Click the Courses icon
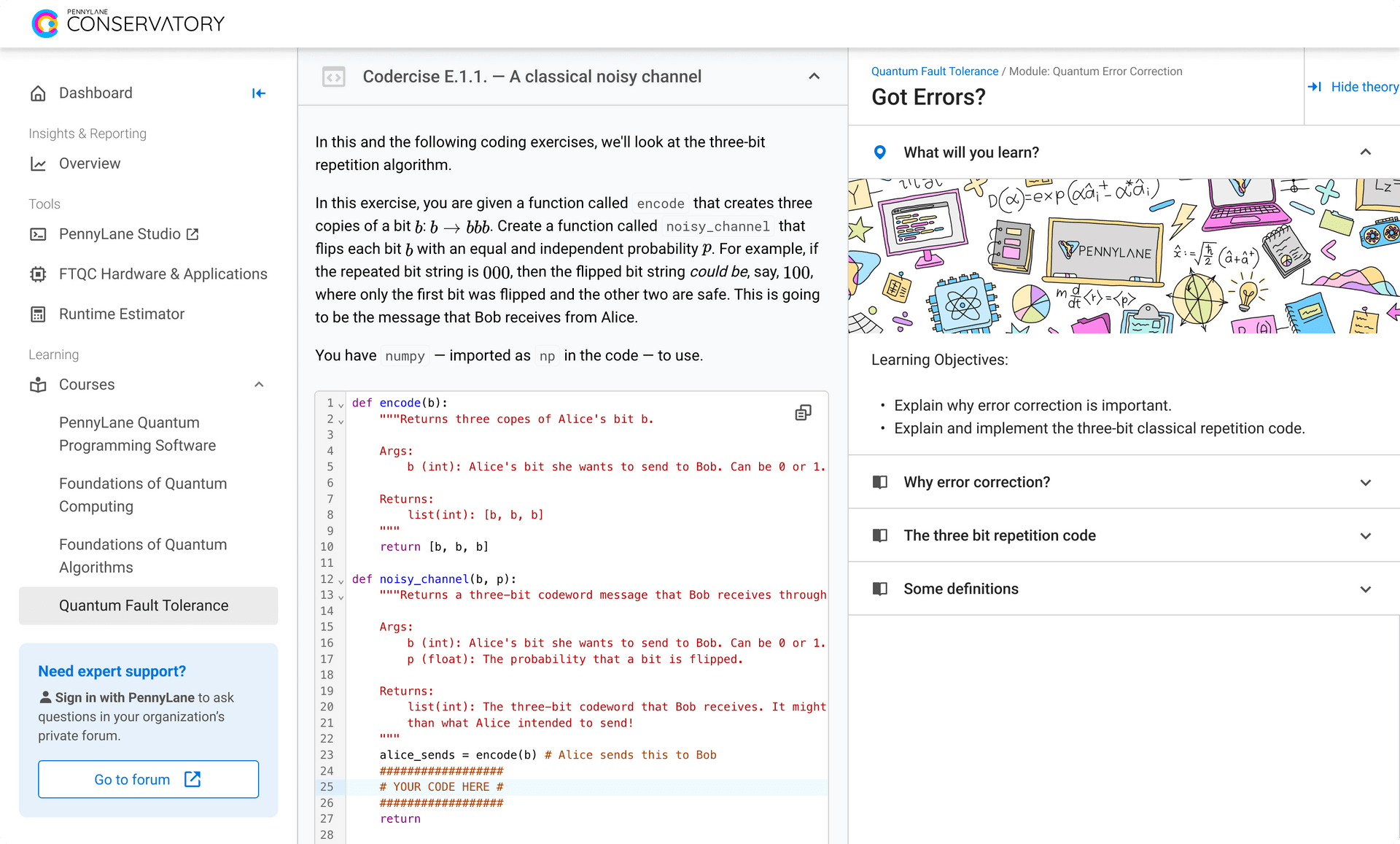Screen dimensions: 1400x844 click(39, 384)
